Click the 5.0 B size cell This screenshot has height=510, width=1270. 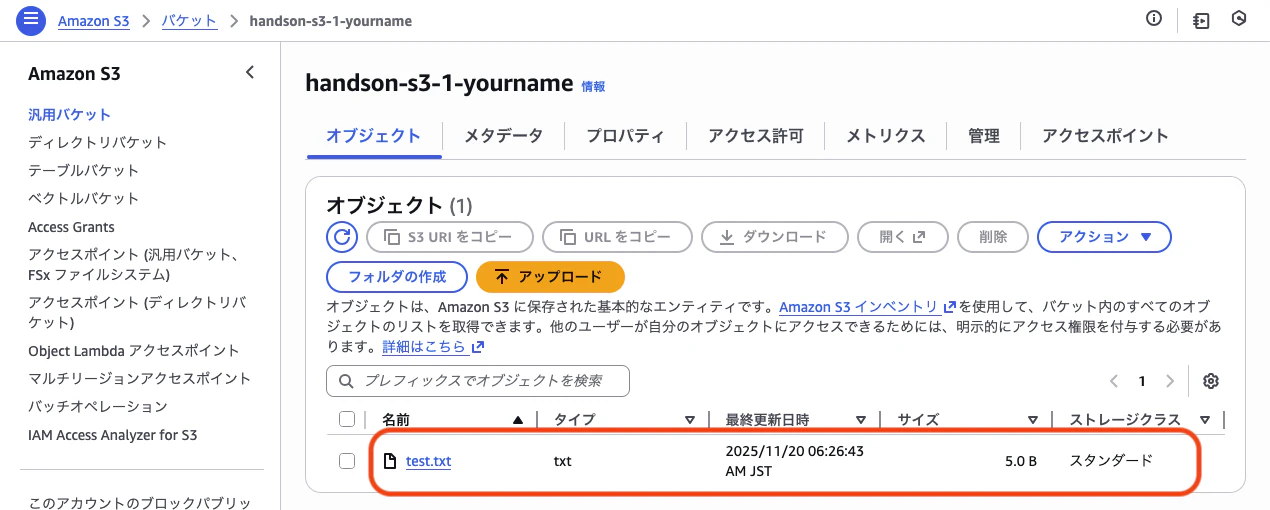click(x=1021, y=461)
